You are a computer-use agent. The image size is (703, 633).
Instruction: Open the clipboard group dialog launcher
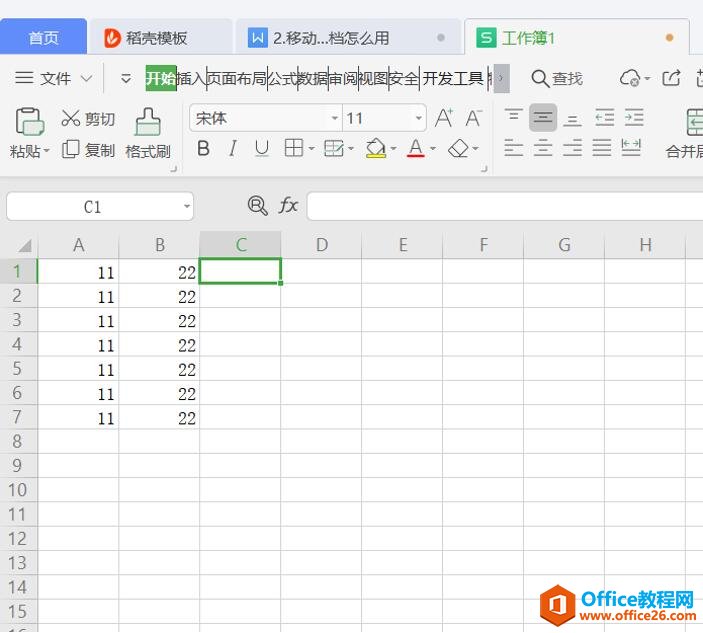[174, 169]
